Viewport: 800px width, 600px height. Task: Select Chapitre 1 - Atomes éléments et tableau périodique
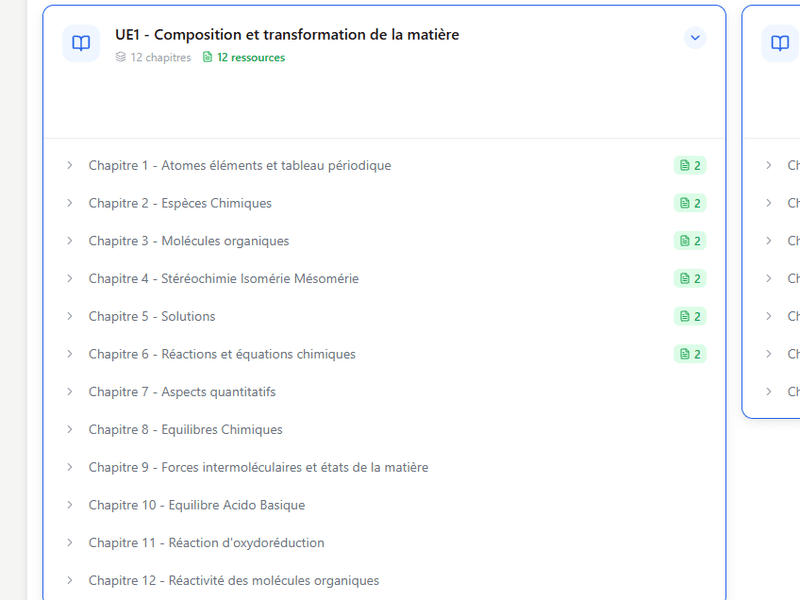(240, 165)
